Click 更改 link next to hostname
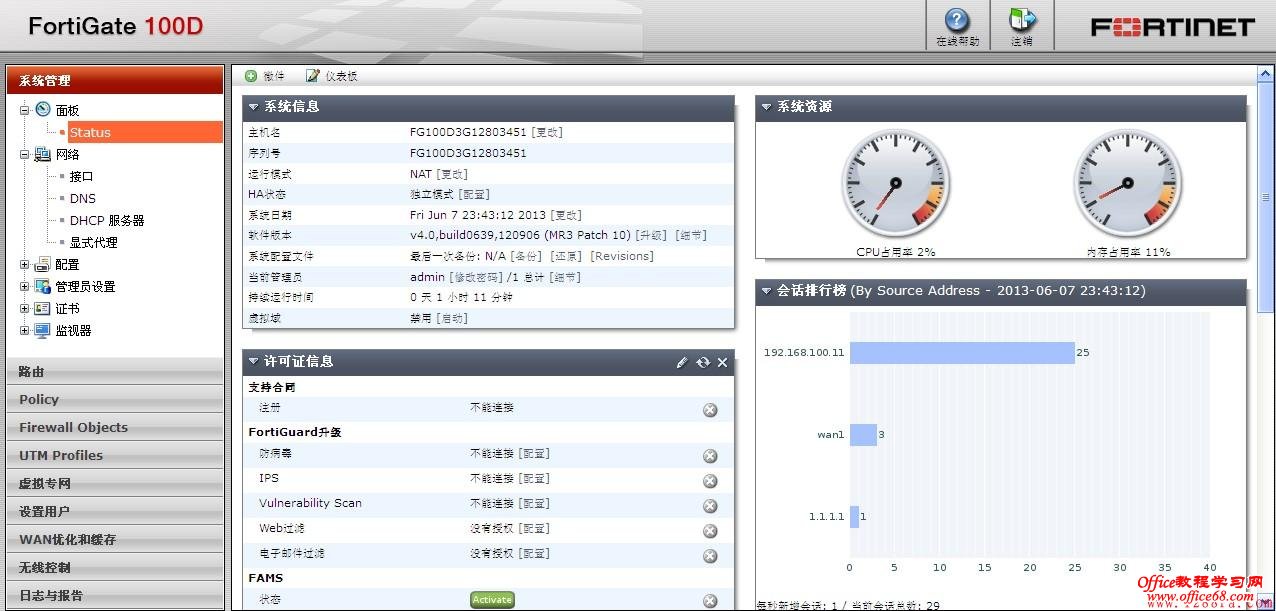Image resolution: width=1276 pixels, height=611 pixels. pos(547,132)
